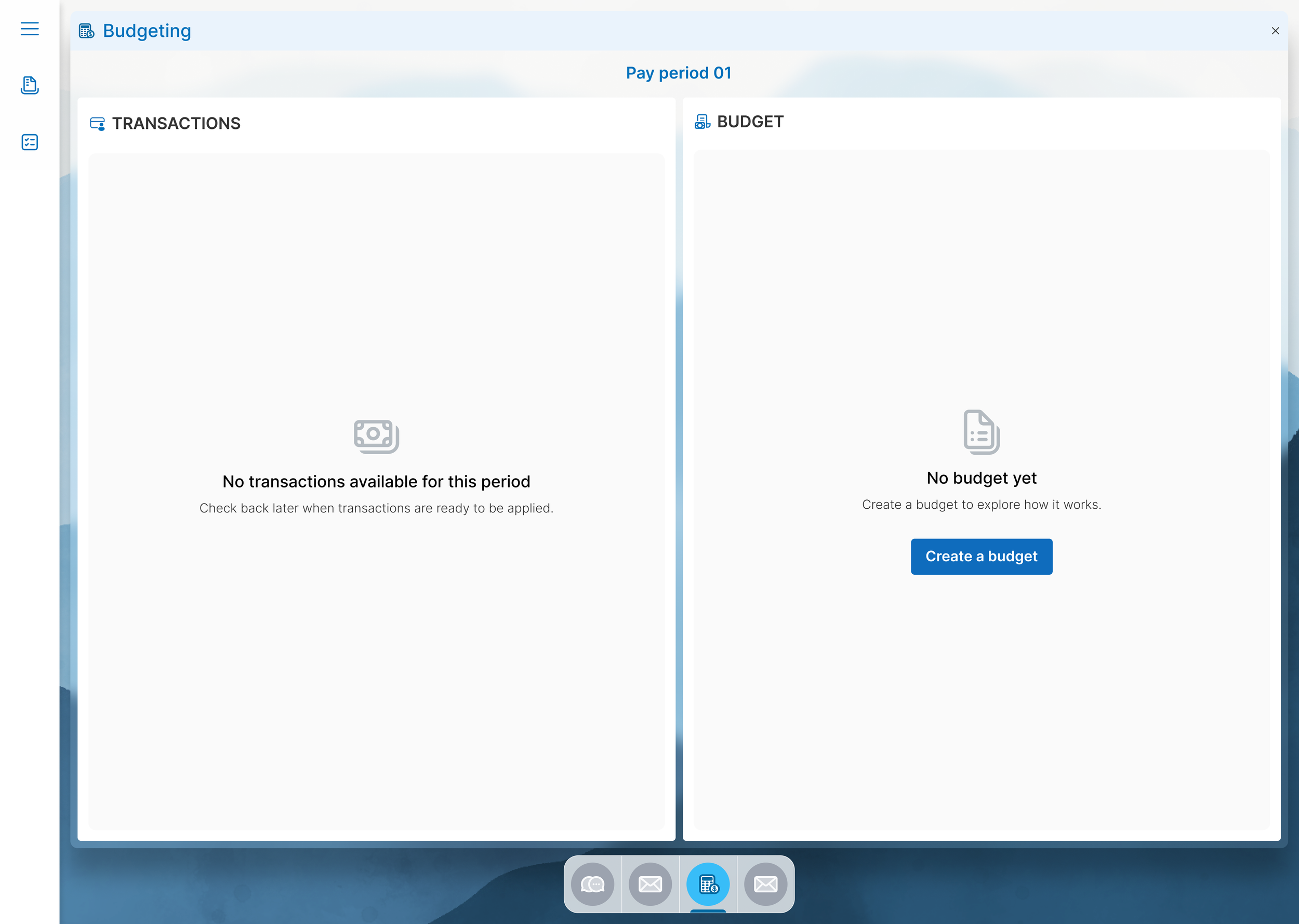Close the Budgeting window

click(x=1275, y=31)
